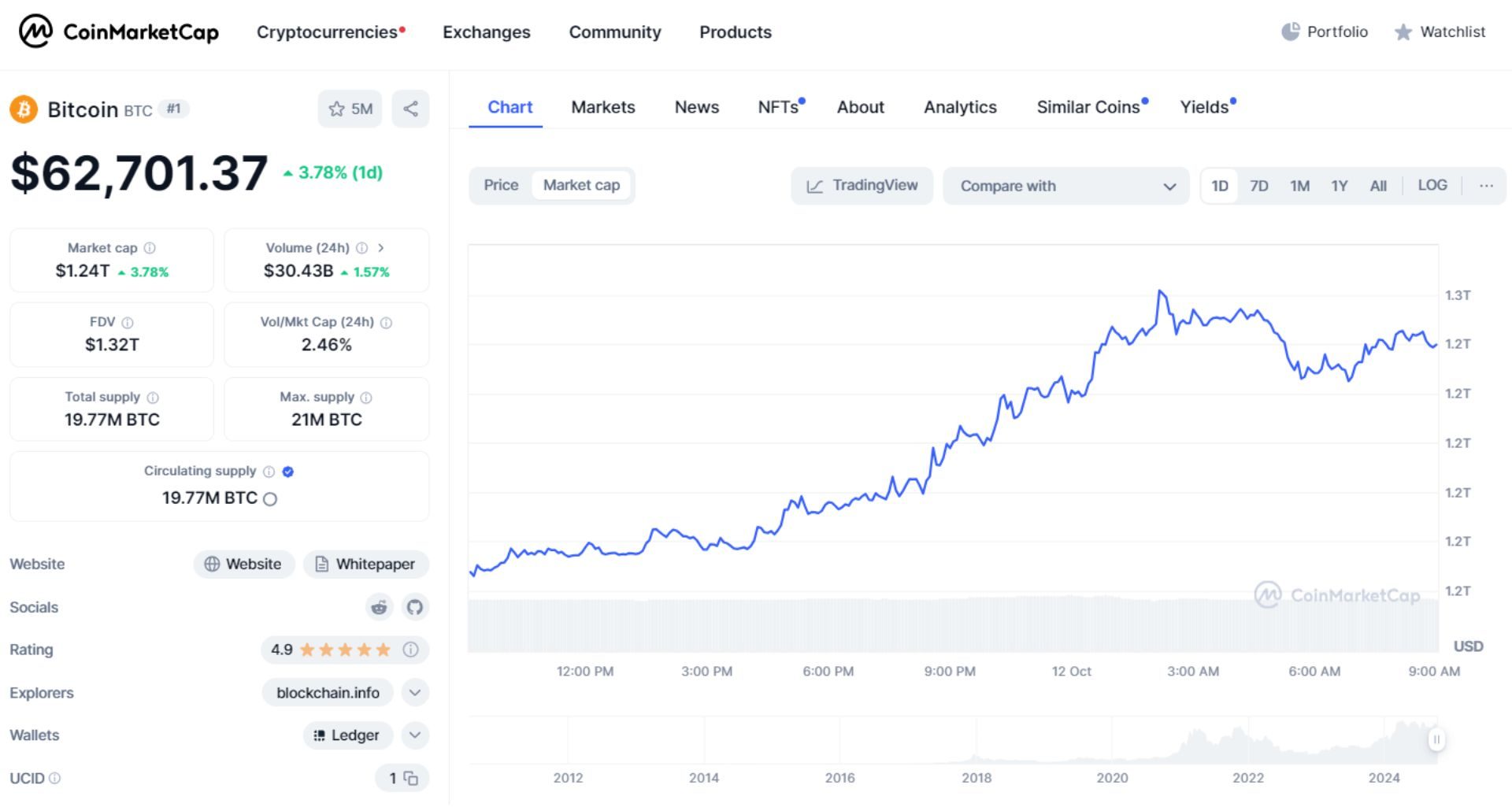1512x811 pixels.
Task: Open the Compare with dropdown
Action: point(1066,186)
